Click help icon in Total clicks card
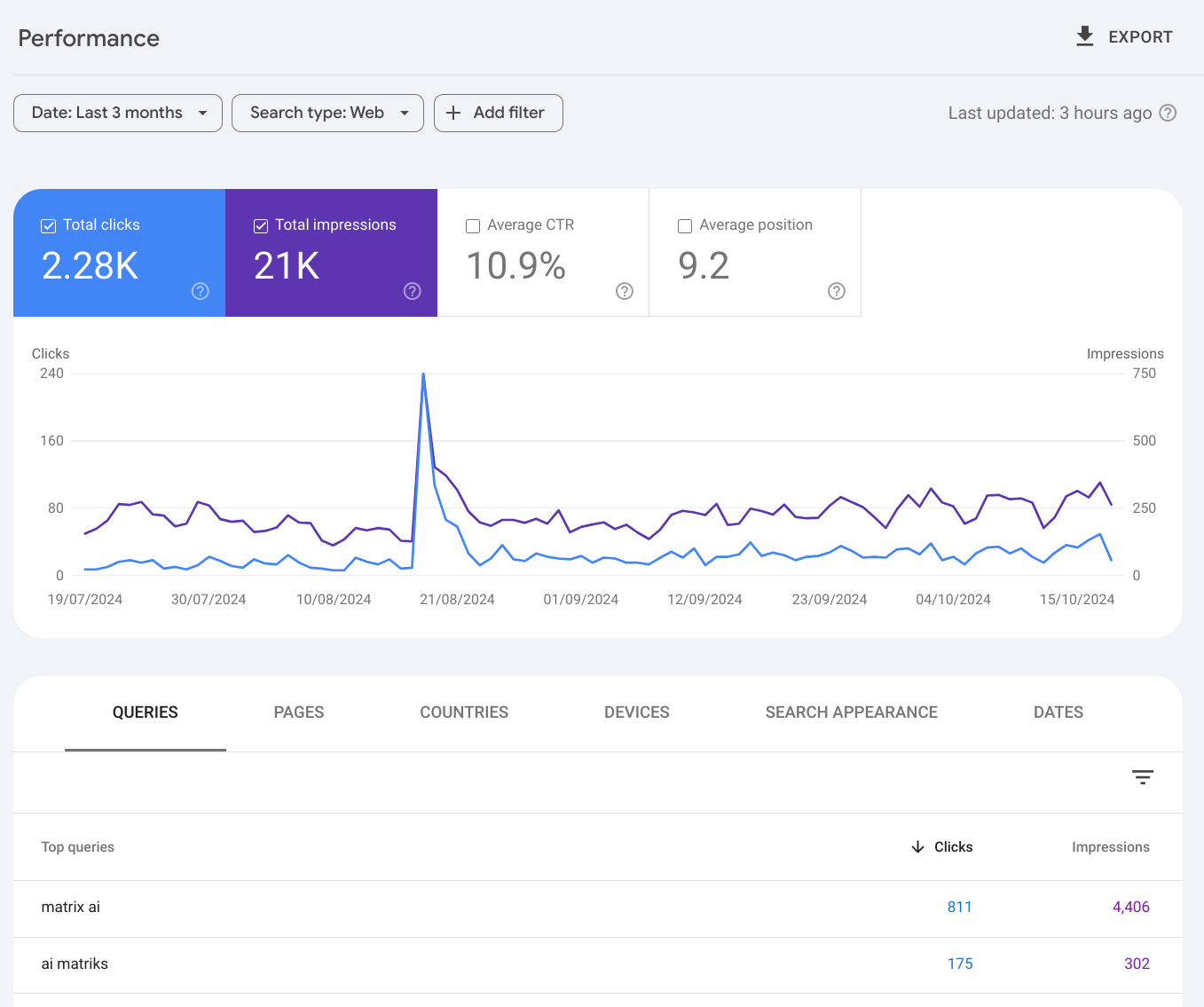The height and width of the screenshot is (1007, 1204). coord(201,291)
